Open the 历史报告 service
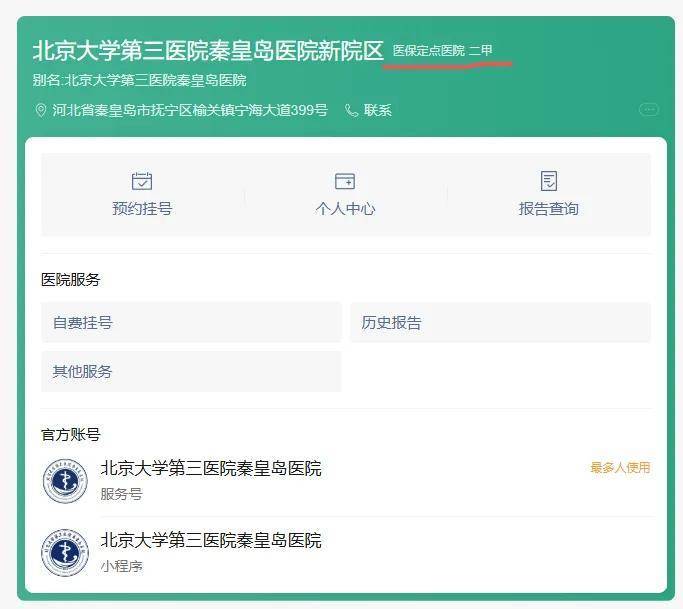 click(500, 323)
